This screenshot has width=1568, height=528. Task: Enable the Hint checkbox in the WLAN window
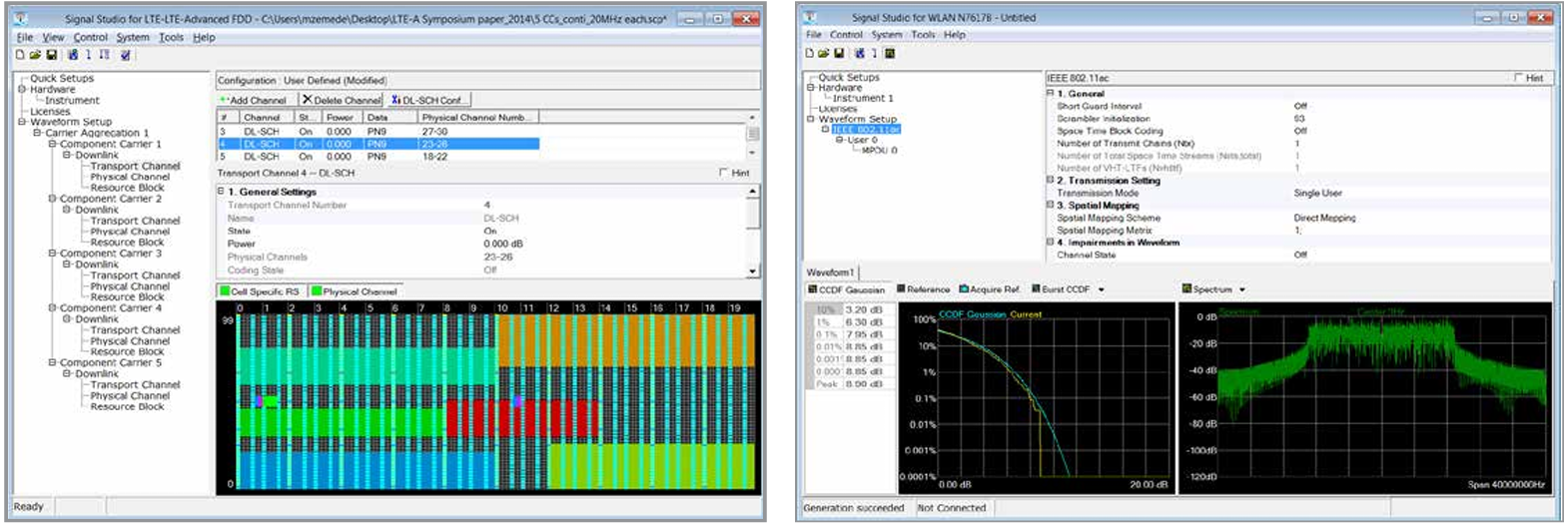point(1519,78)
